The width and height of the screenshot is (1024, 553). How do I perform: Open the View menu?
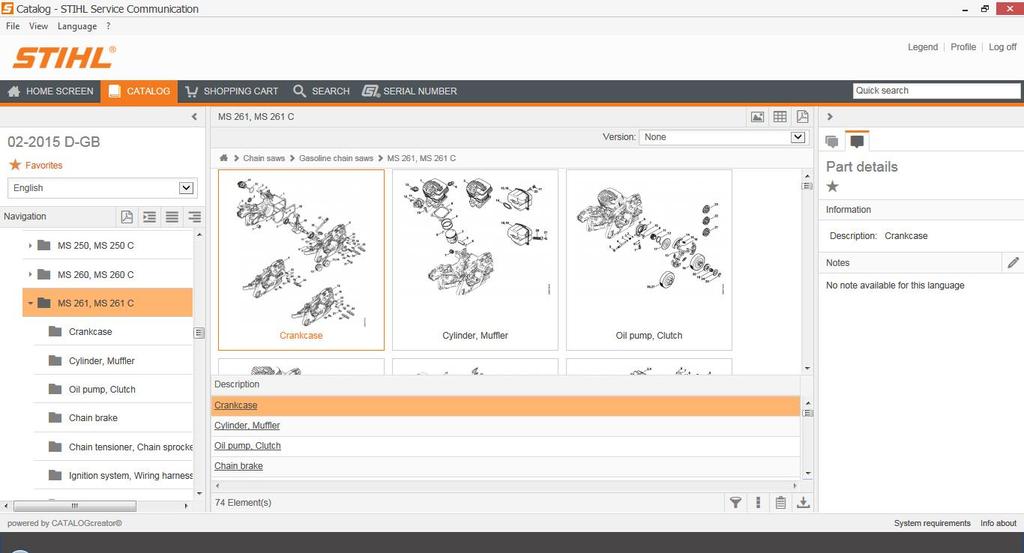[x=39, y=26]
